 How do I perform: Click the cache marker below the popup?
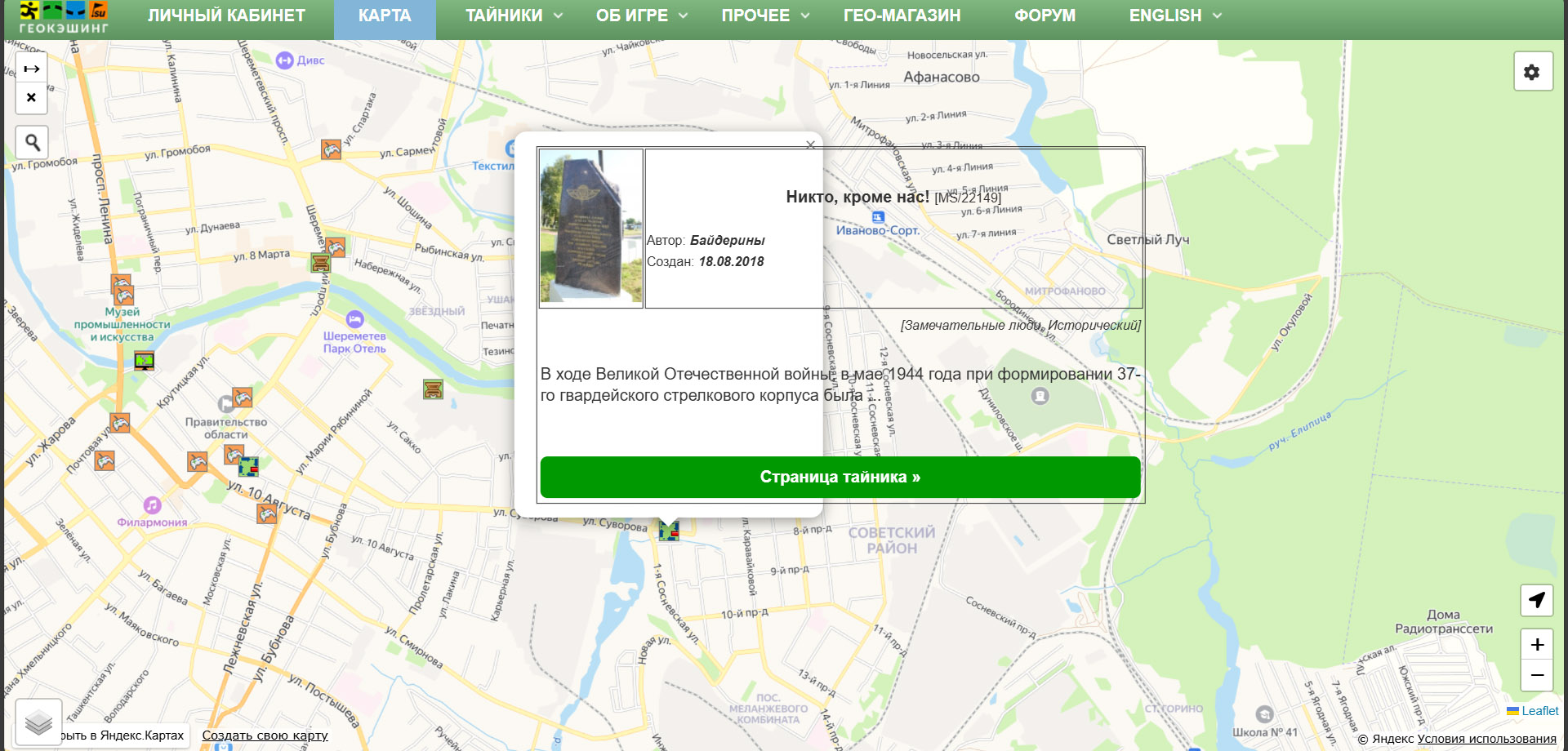(669, 531)
